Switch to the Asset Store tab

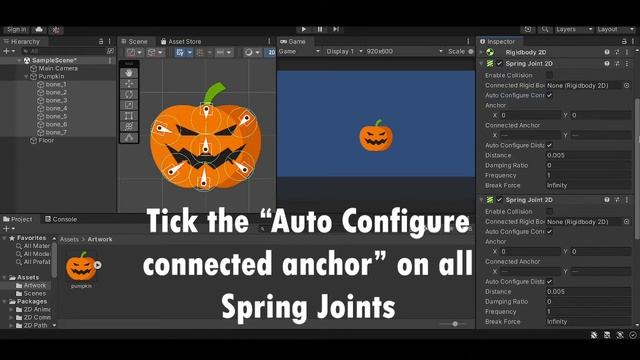(x=181, y=41)
